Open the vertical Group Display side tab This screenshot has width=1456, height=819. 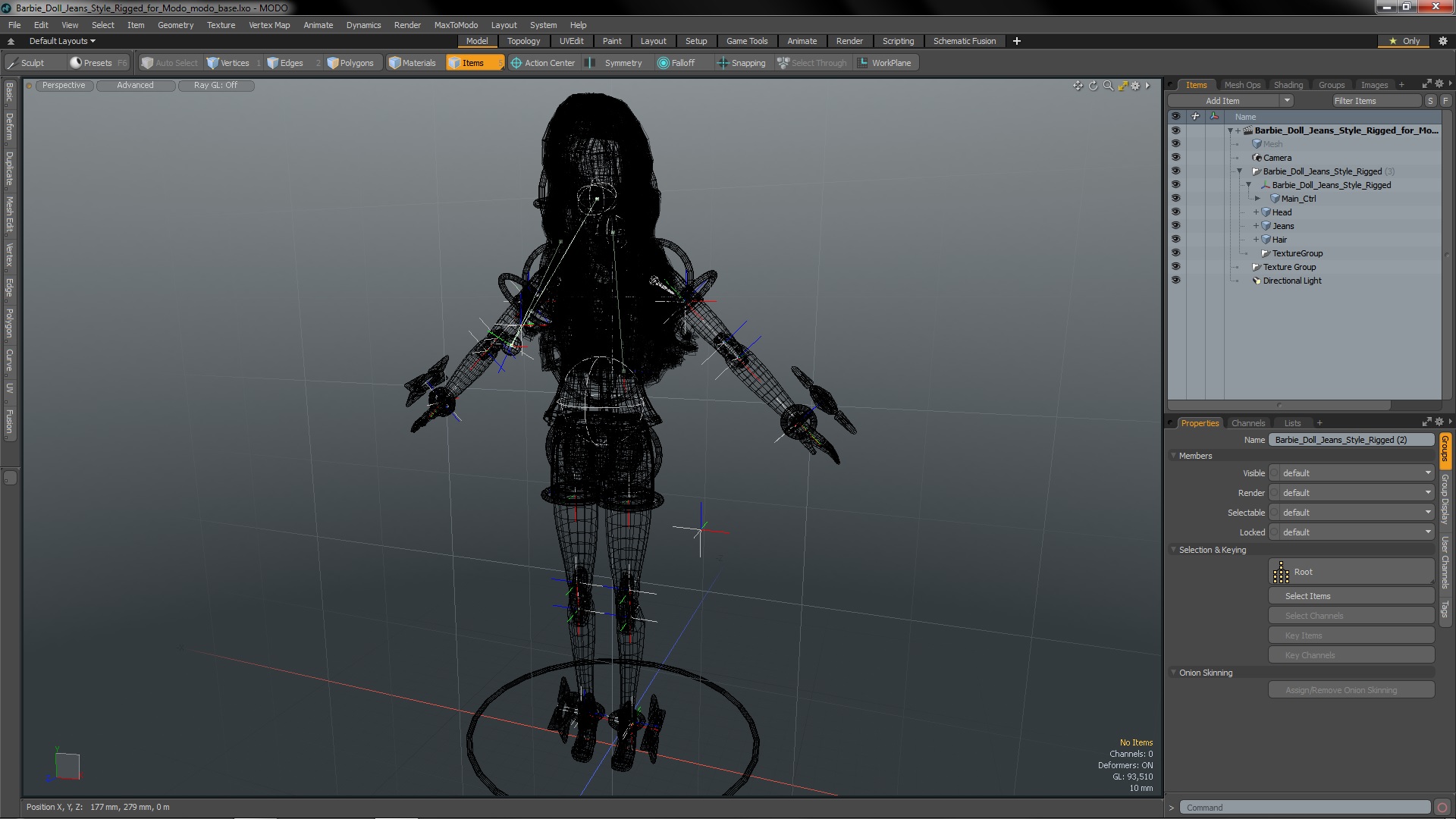(x=1445, y=499)
